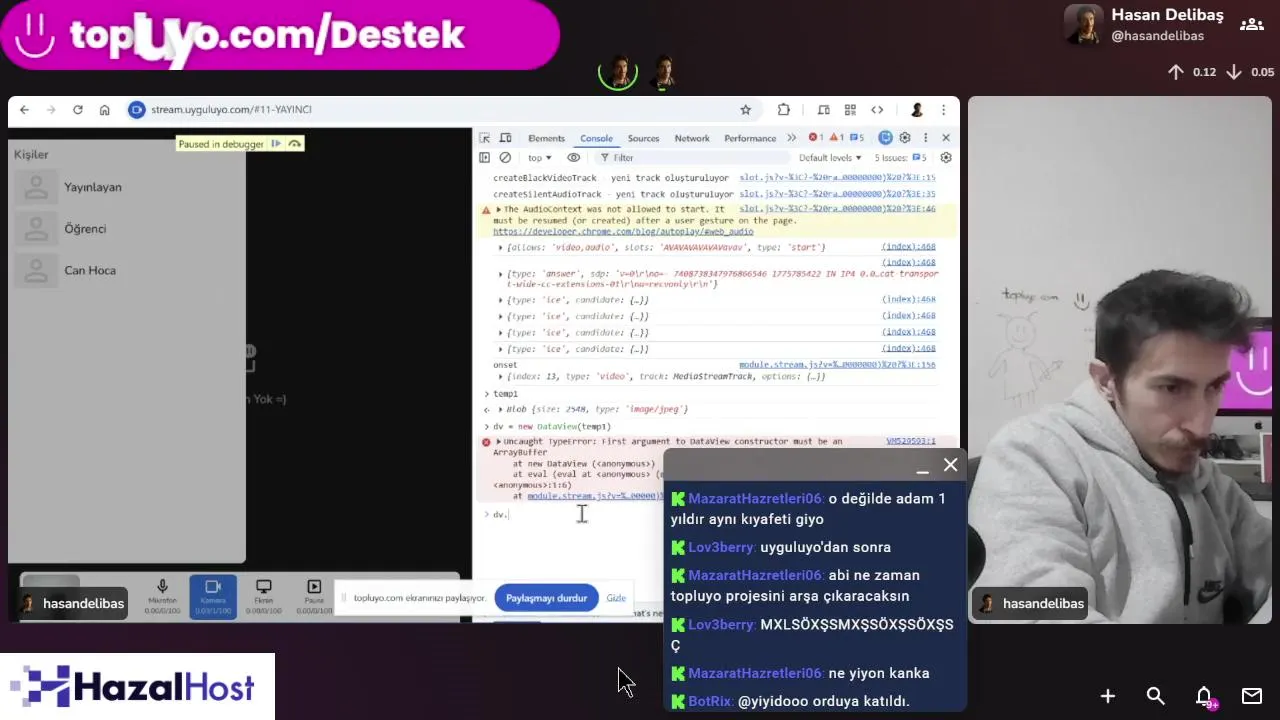Click the QR code toolbar icon
The width and height of the screenshot is (1280, 720).
[x=850, y=110]
